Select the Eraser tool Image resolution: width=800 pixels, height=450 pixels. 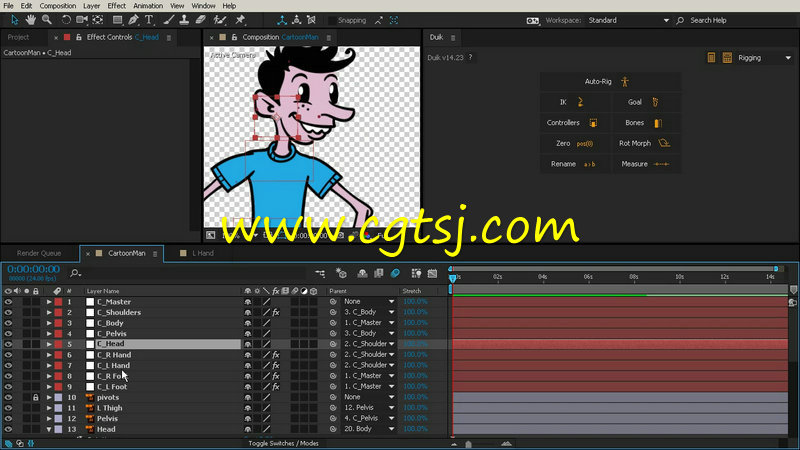pos(201,20)
